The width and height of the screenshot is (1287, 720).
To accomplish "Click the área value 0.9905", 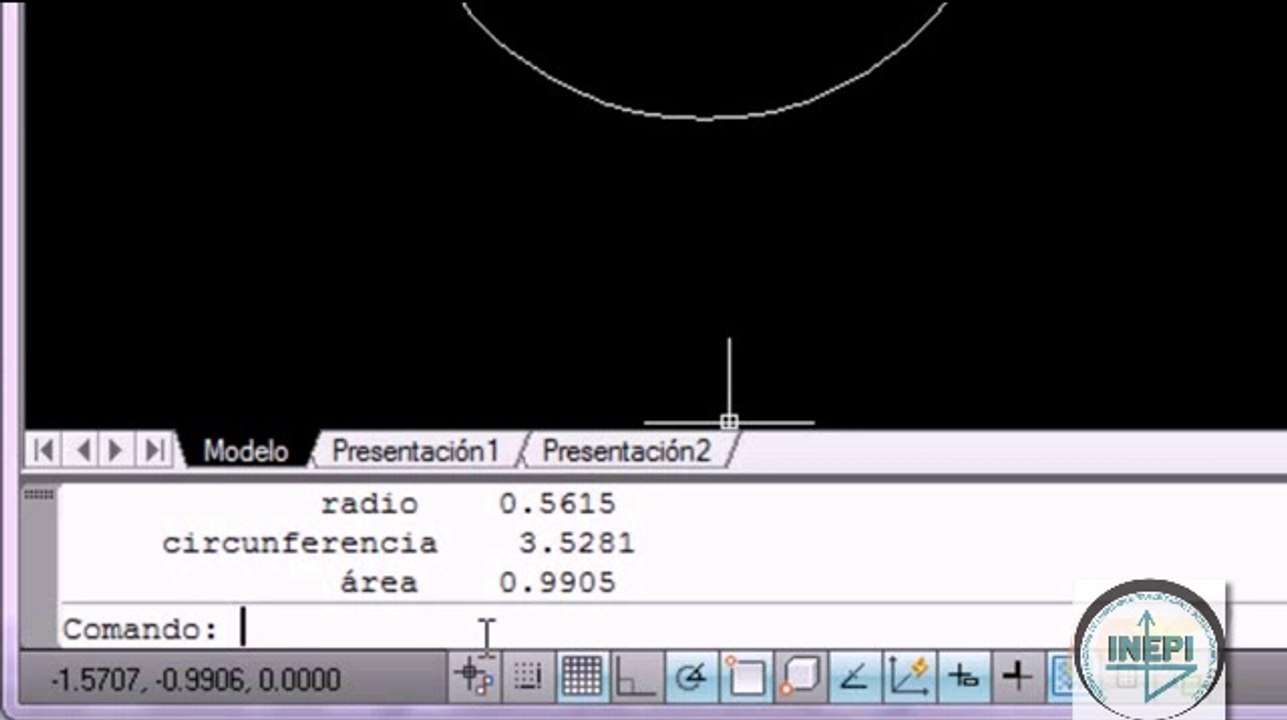I will click(x=557, y=582).
